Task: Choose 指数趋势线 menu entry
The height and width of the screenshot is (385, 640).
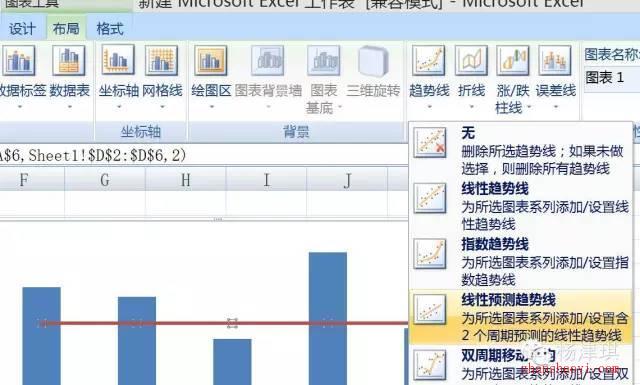Action: coord(521,262)
